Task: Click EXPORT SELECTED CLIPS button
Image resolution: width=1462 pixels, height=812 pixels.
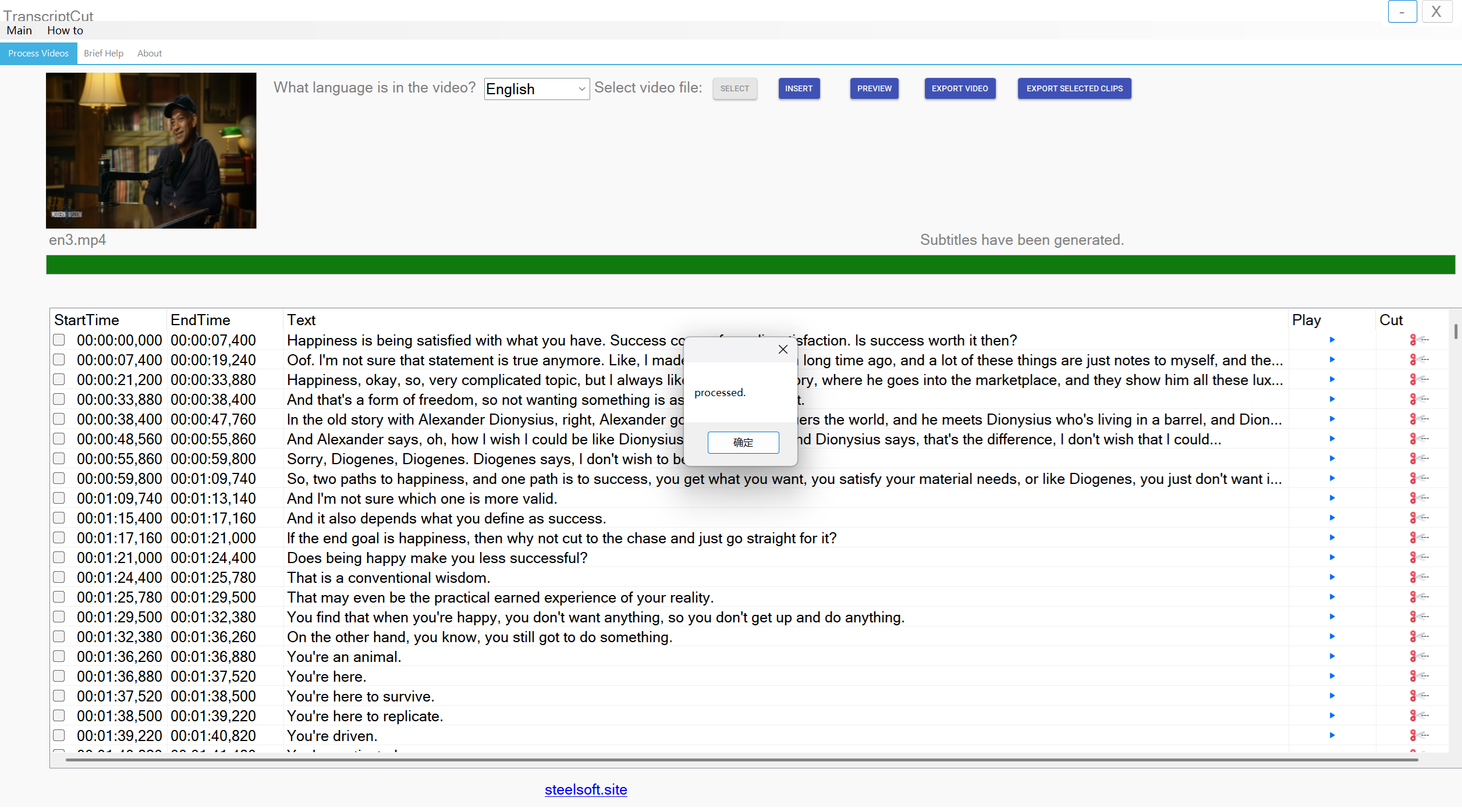Action: point(1074,89)
